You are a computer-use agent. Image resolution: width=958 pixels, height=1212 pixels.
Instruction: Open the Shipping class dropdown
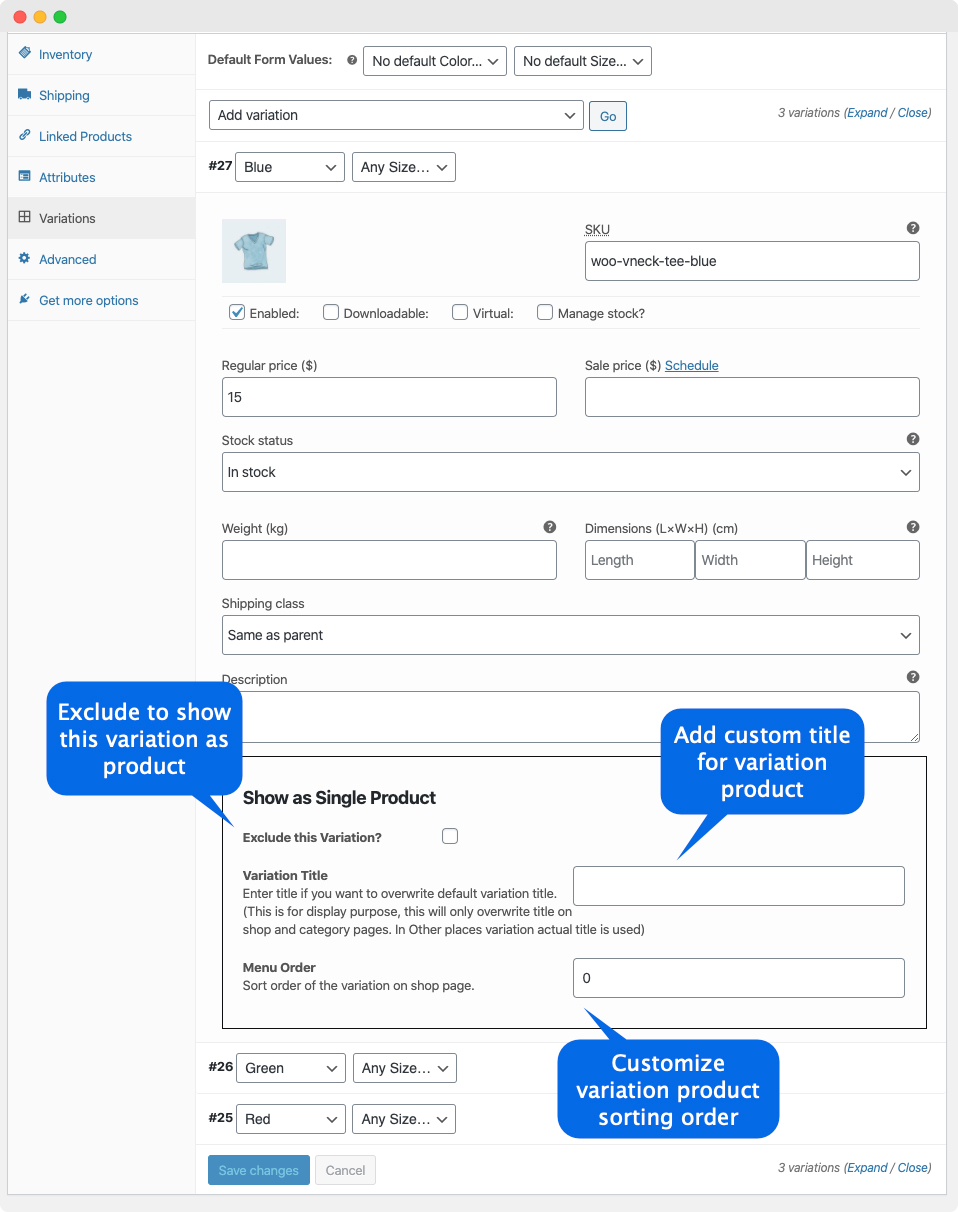570,635
